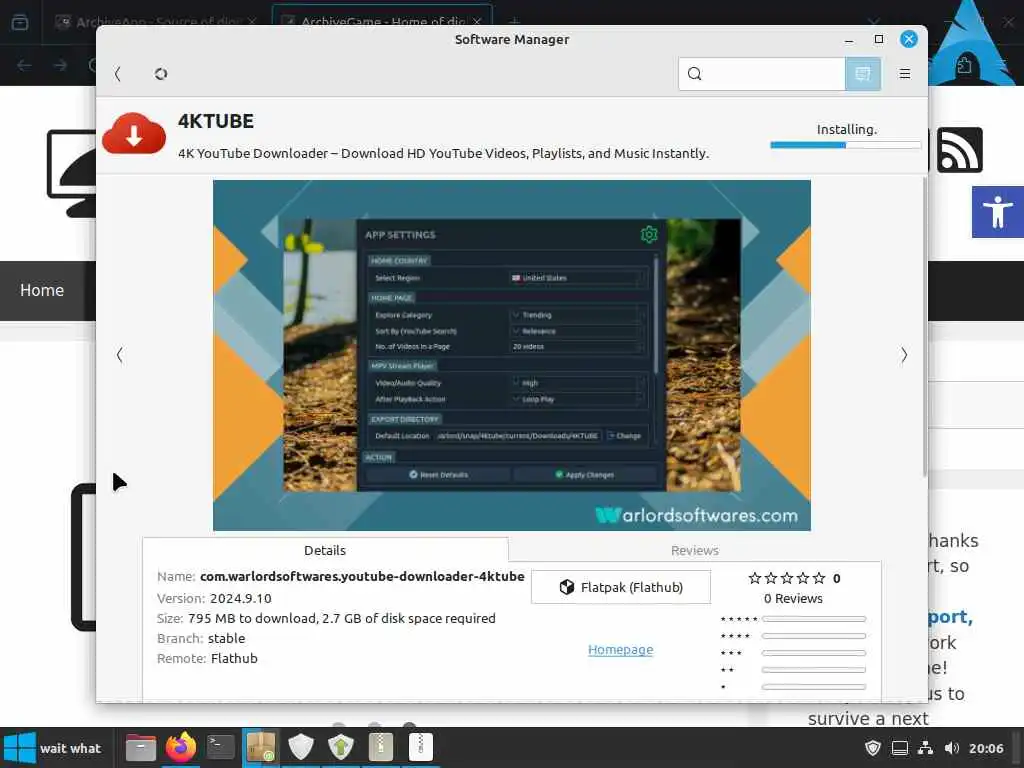Open the file manager from taskbar
The image size is (1024, 768).
[x=140, y=748]
